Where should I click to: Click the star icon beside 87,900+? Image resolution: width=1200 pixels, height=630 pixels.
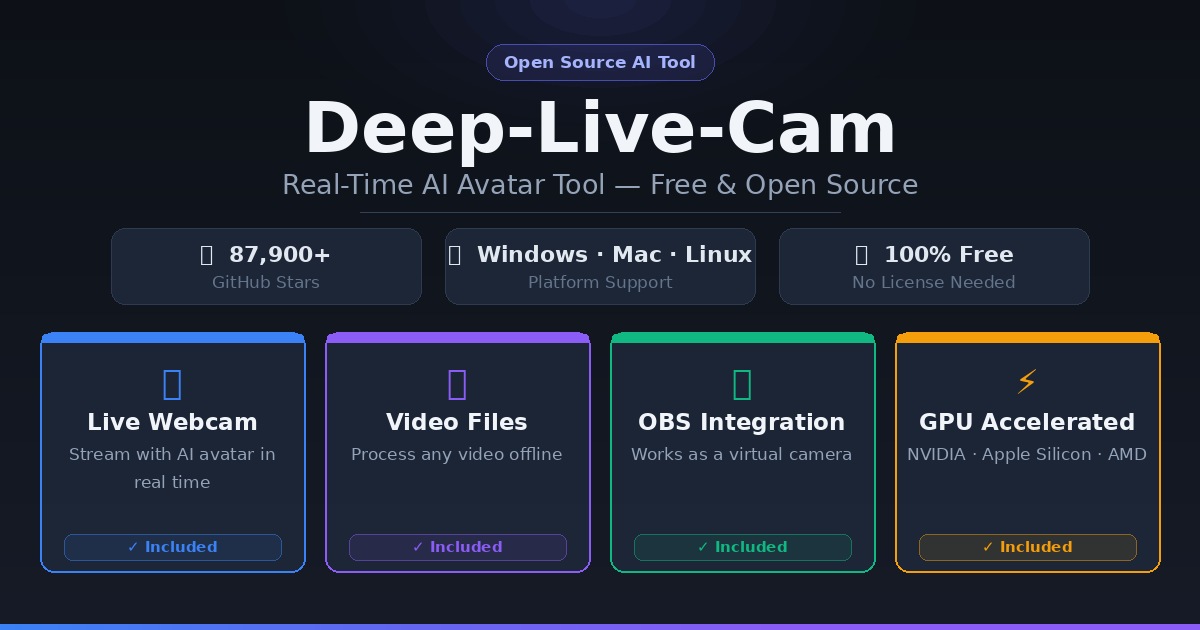coord(208,255)
